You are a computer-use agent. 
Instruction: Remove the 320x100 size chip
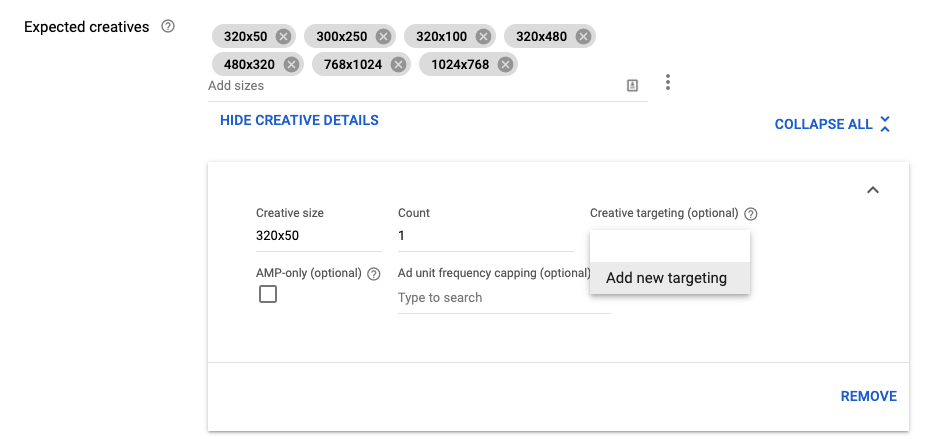point(483,37)
